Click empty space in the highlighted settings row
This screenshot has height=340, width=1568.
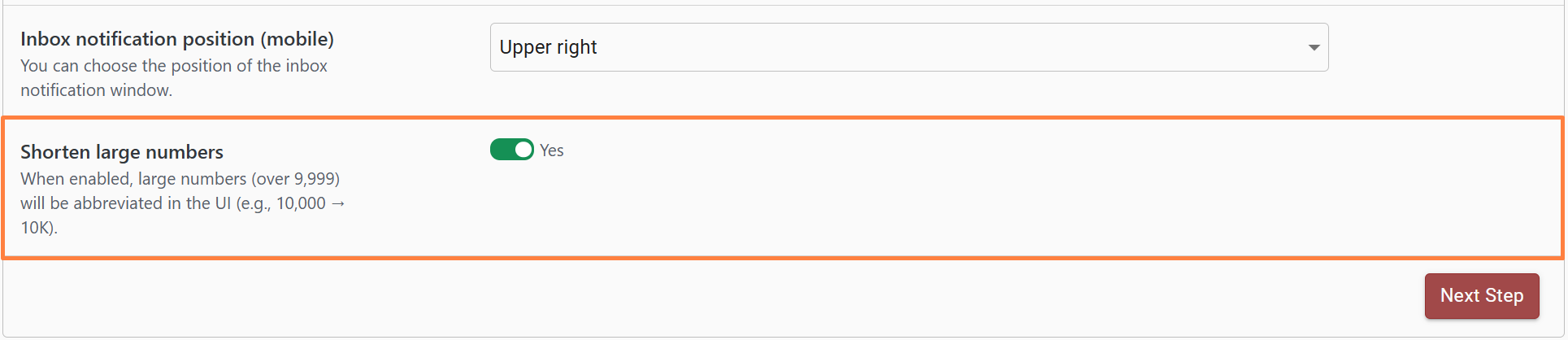(x=975, y=195)
